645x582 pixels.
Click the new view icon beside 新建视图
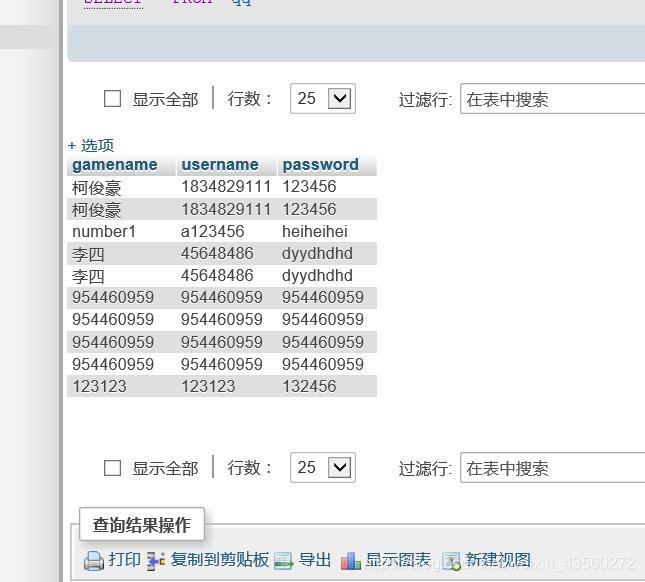tap(451, 561)
